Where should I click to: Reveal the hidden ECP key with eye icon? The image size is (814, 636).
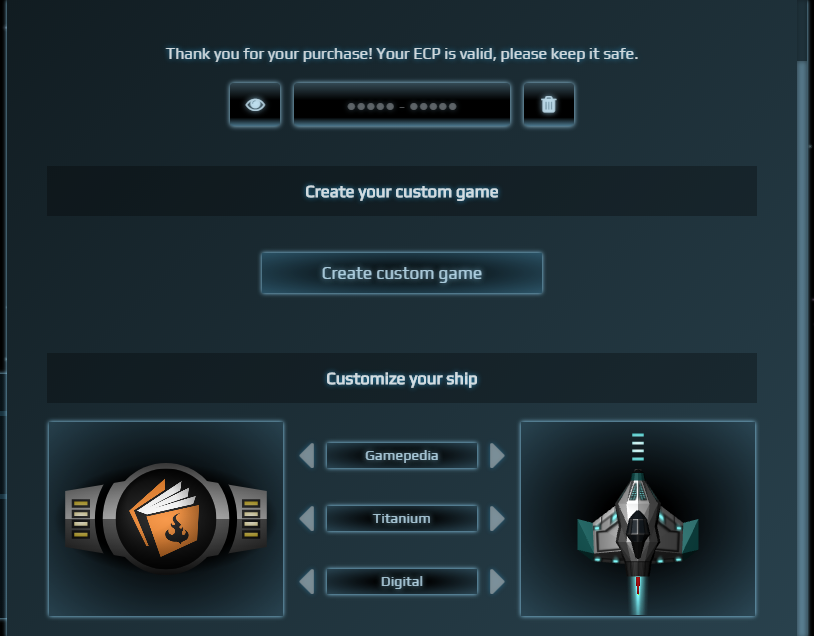[255, 104]
